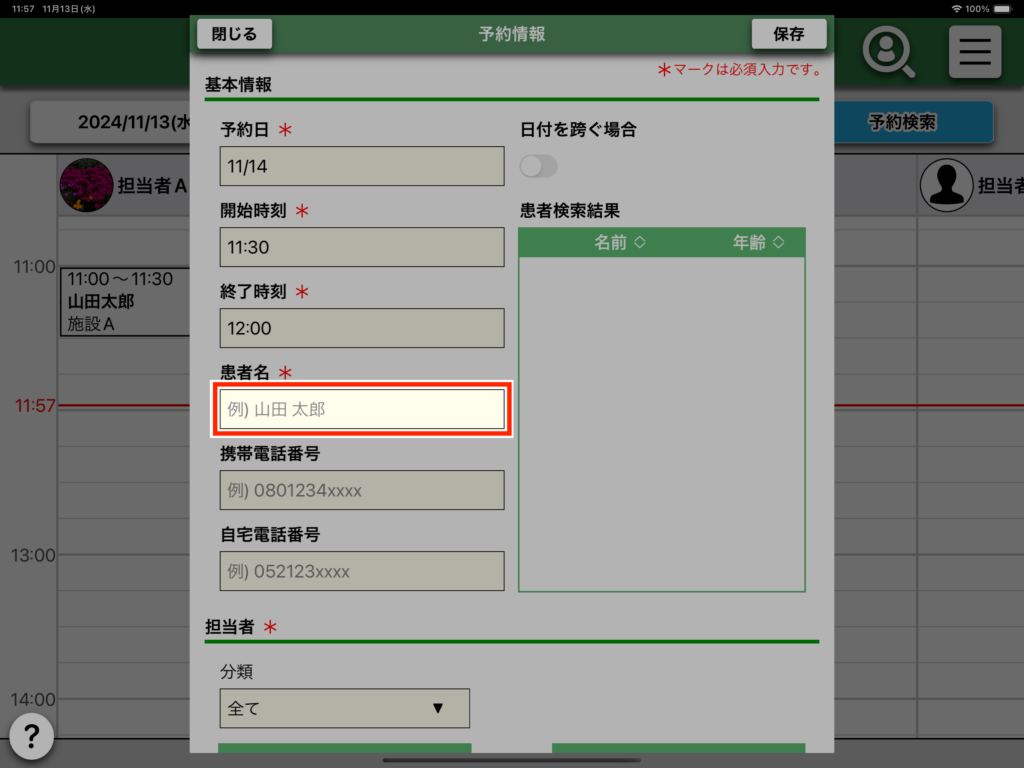Screen dimensions: 1024x768
Task: Tap the 2024/11/13 date selector
Action: pos(110,123)
